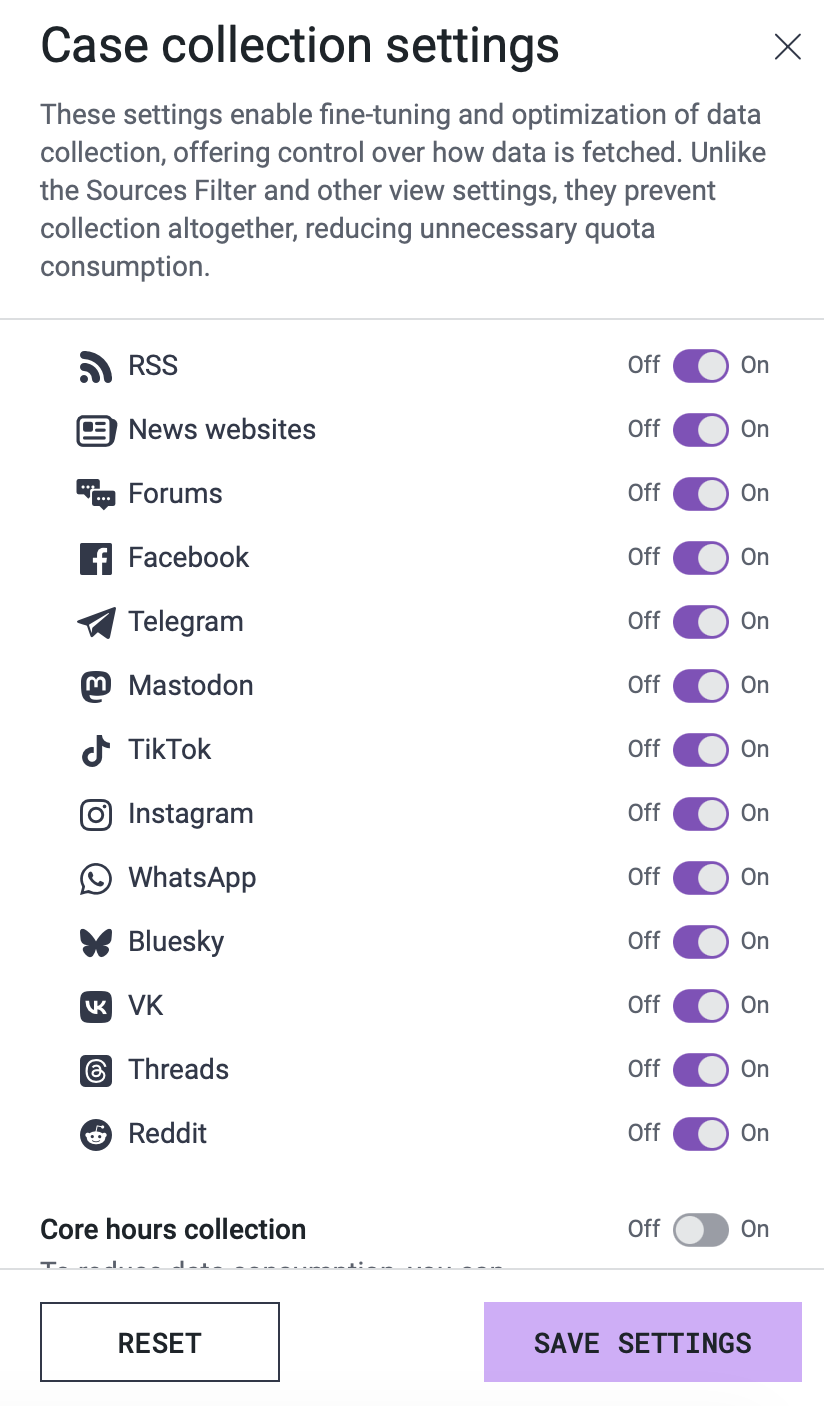The height and width of the screenshot is (1406, 824).
Task: Click the TikTok logo icon
Action: point(96,750)
